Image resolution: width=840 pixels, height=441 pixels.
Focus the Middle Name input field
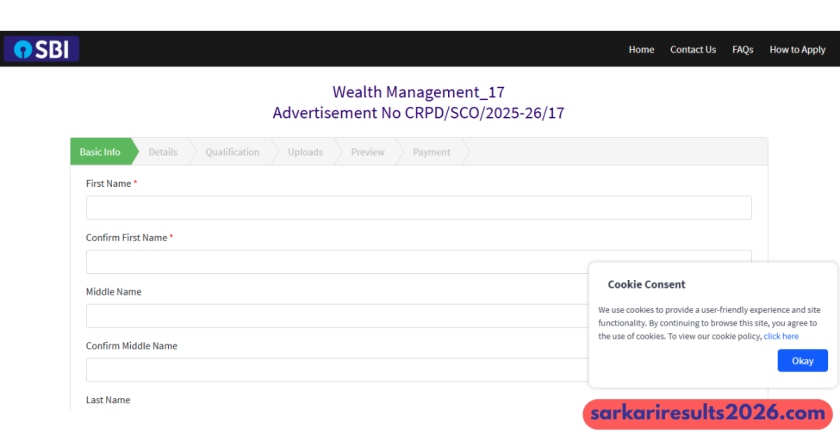click(336, 316)
